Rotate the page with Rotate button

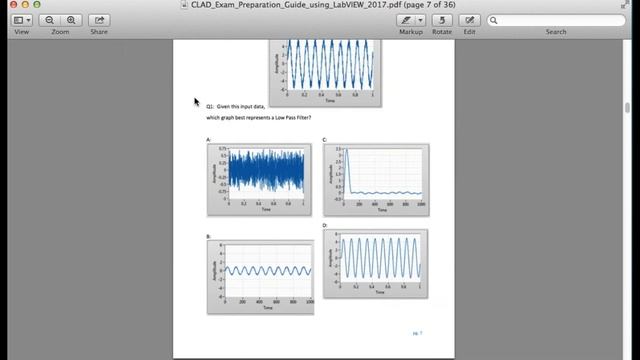pos(442,20)
